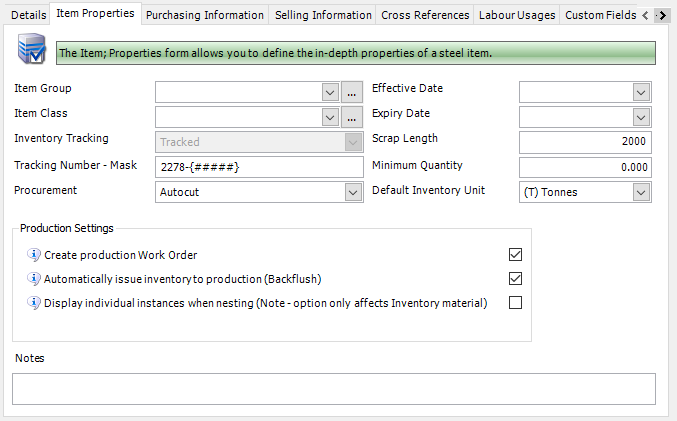Click the Scrap Length input field

(x=584, y=142)
